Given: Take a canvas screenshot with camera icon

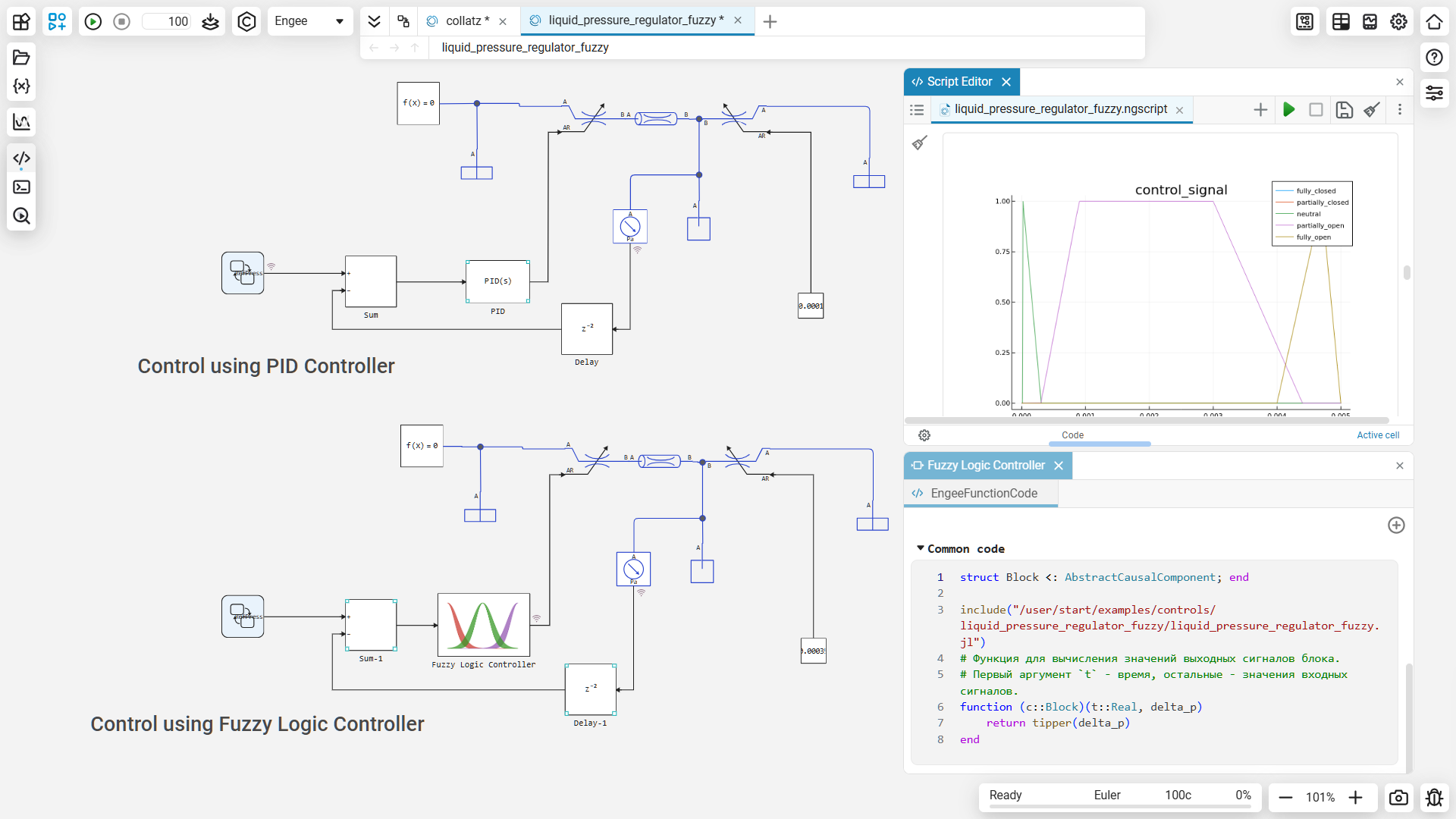Looking at the screenshot, I should coord(1398,797).
